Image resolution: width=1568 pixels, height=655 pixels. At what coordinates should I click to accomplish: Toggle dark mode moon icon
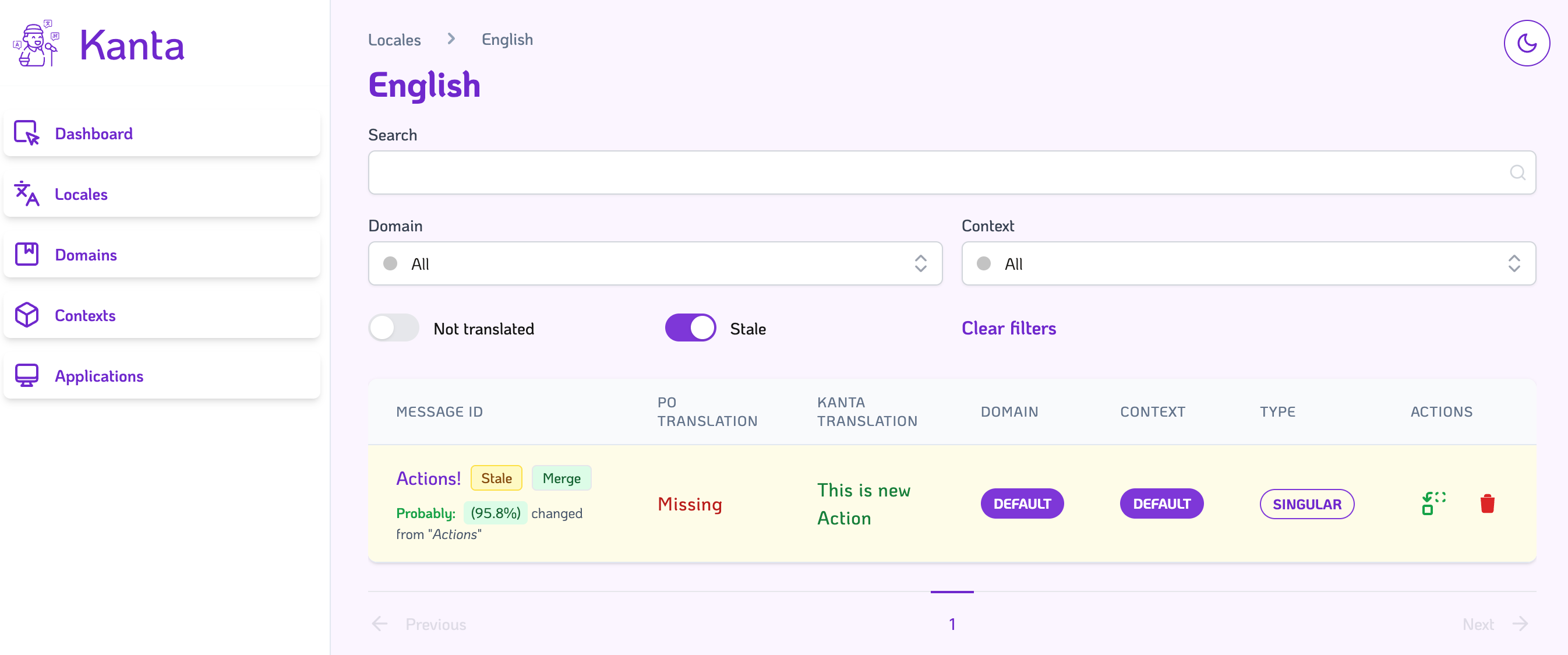pyautogui.click(x=1526, y=43)
